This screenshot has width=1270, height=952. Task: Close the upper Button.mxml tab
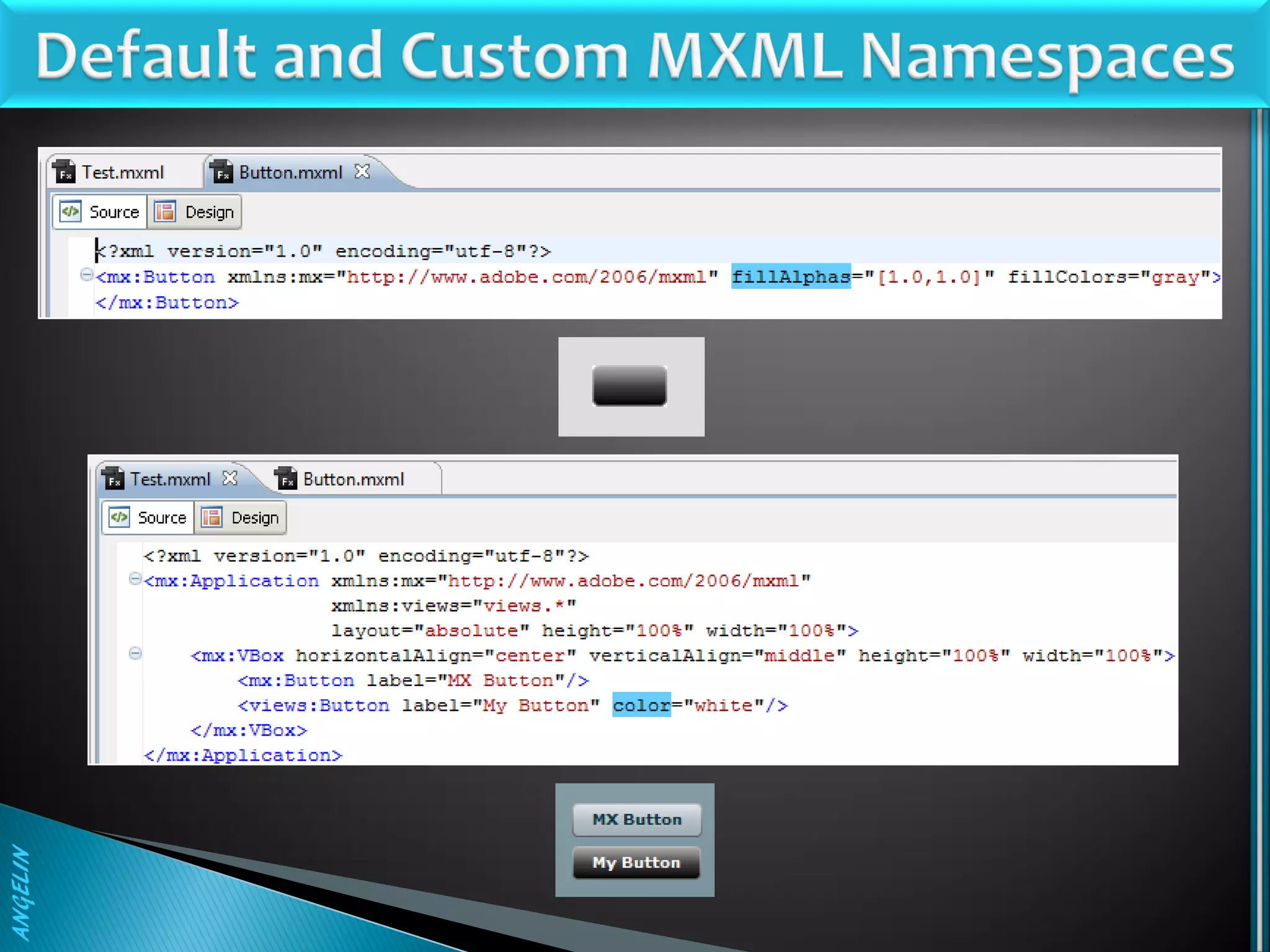pos(362,171)
